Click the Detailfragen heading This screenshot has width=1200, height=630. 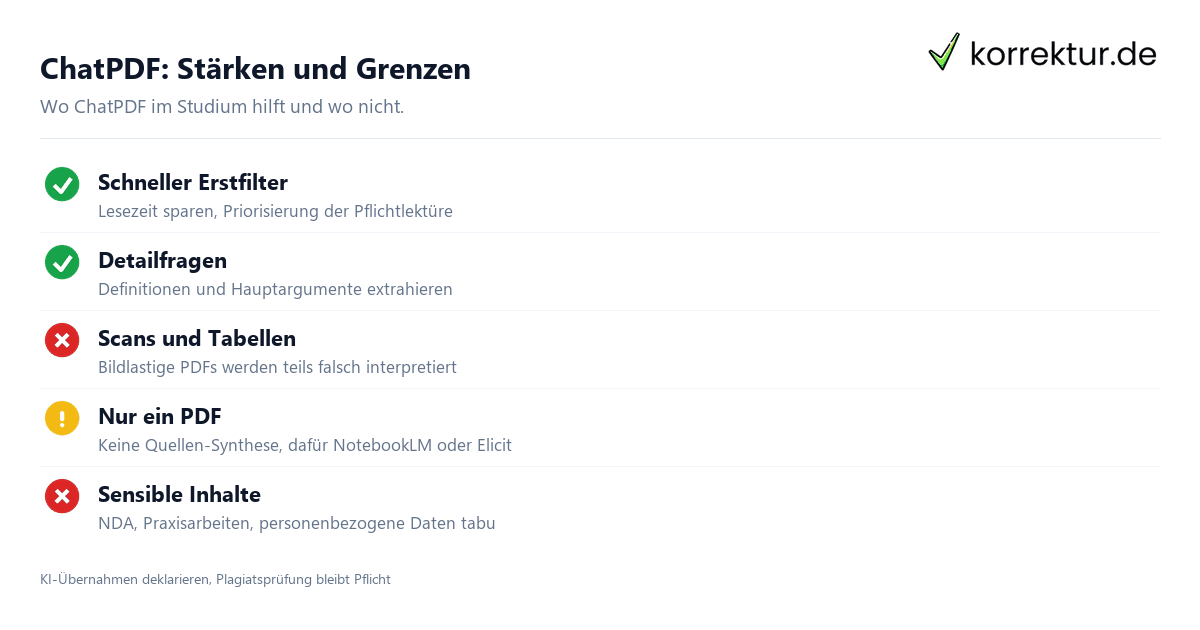click(162, 260)
